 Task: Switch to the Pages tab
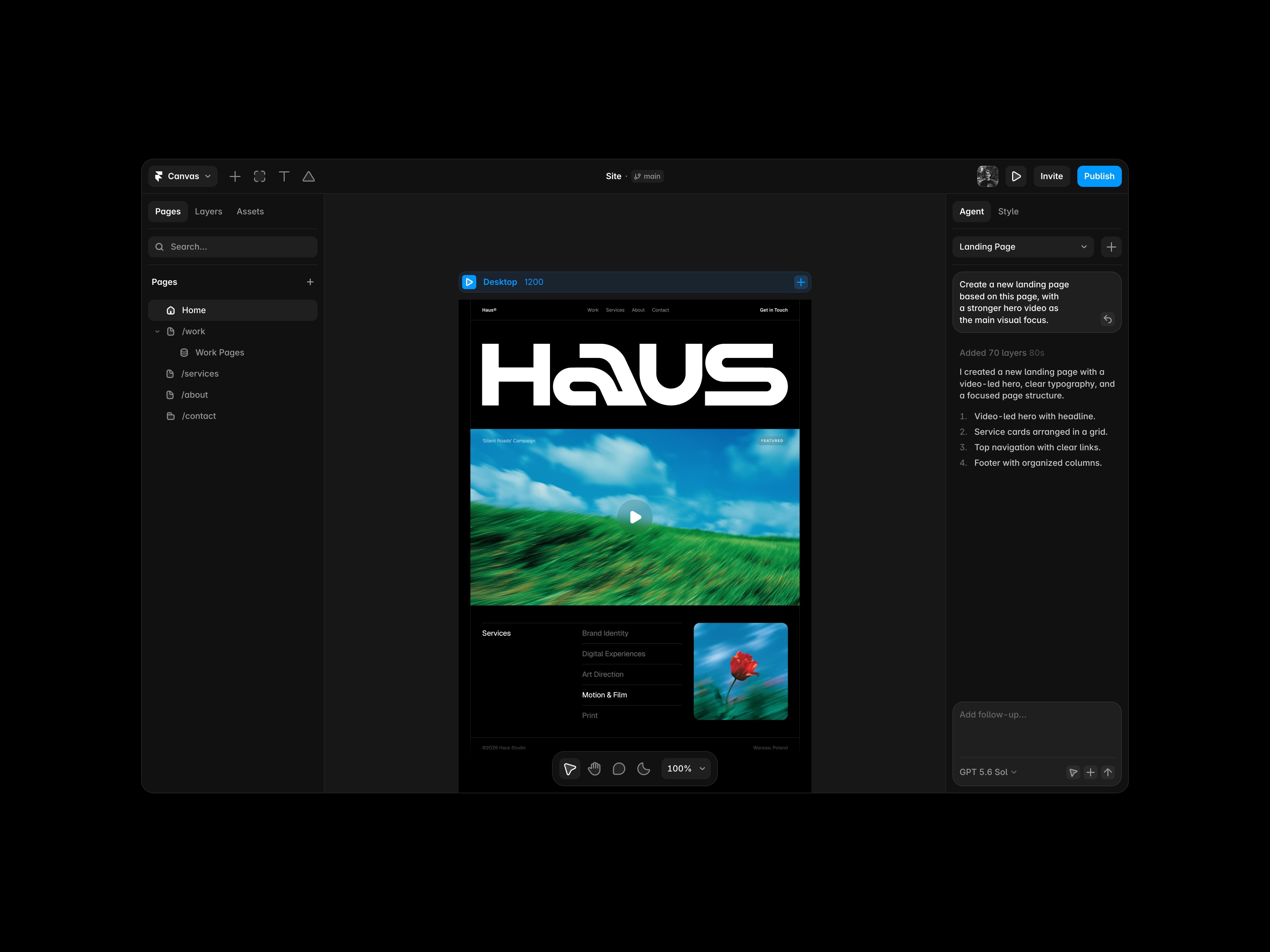click(168, 211)
